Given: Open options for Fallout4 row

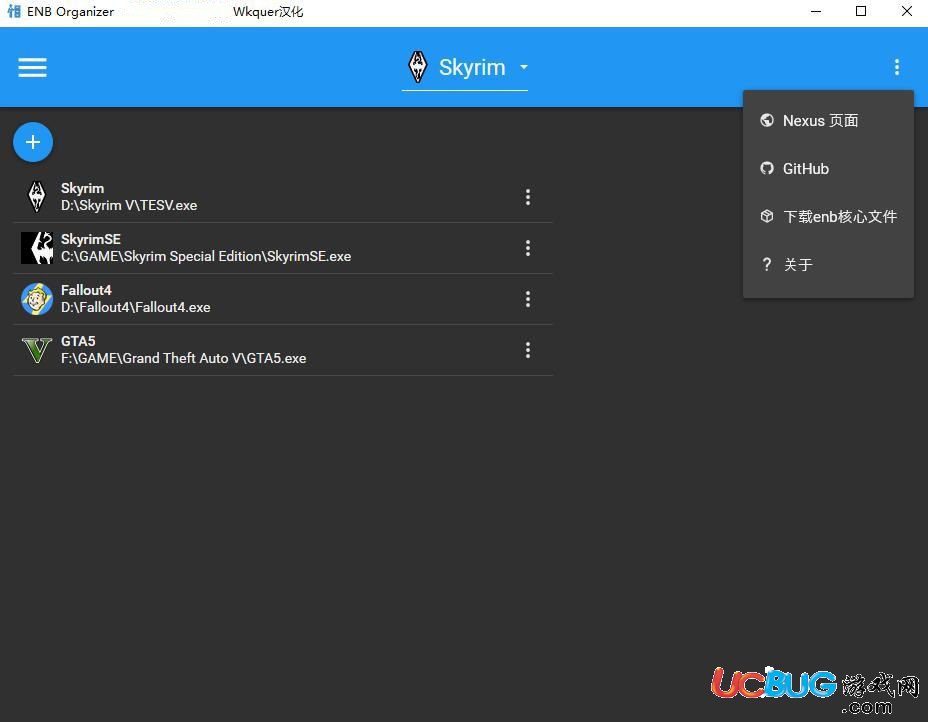Looking at the screenshot, I should click(528, 299).
